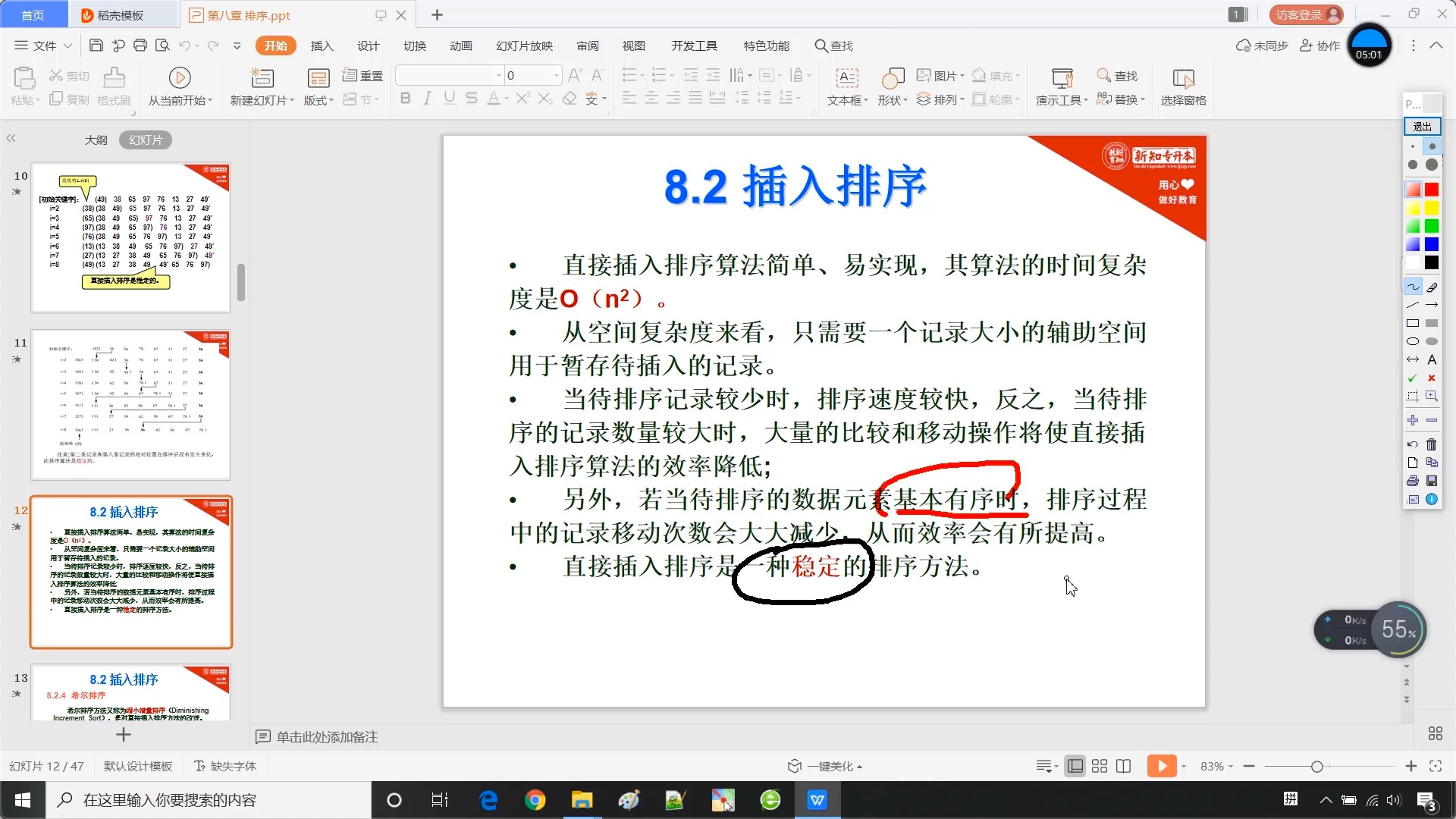Switch to the Review ribbon tab

pos(588,45)
